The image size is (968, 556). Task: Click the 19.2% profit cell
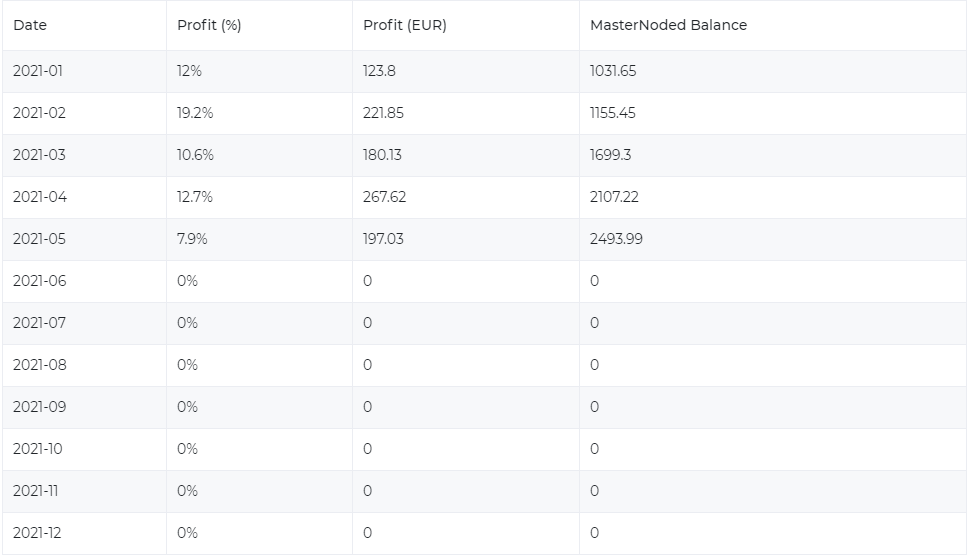pyautogui.click(x=195, y=113)
